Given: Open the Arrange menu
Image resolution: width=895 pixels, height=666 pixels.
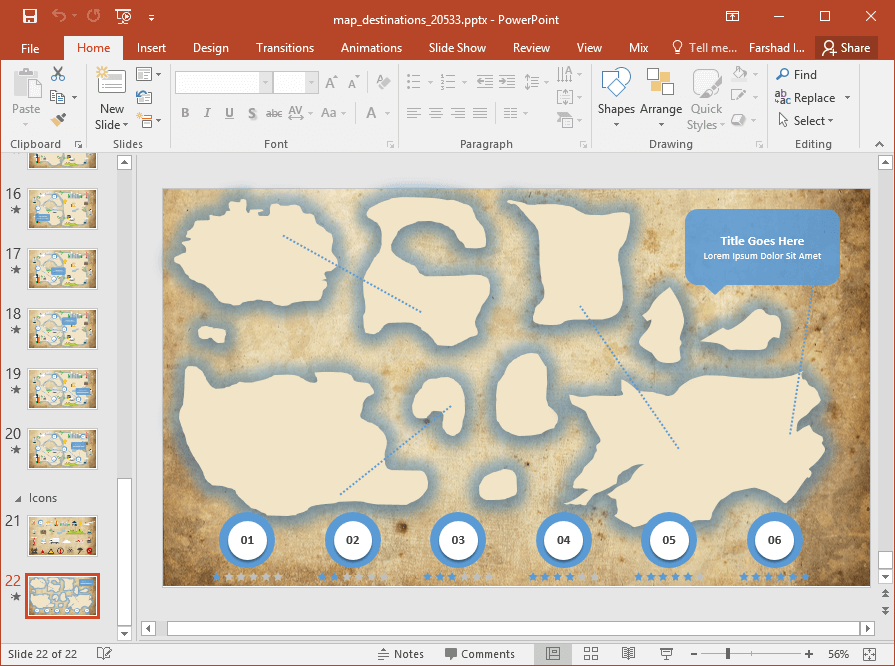Looking at the screenshot, I should click(x=661, y=97).
